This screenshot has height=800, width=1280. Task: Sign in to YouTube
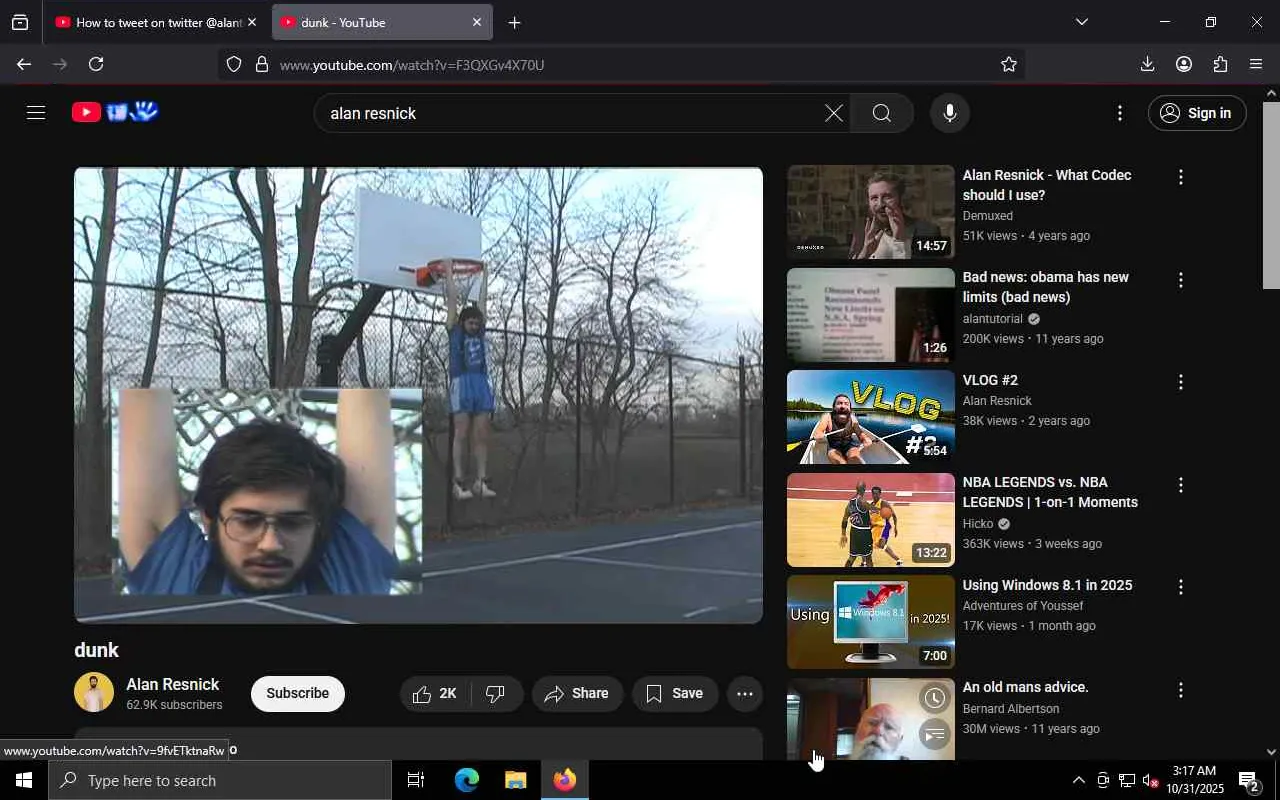click(1197, 113)
